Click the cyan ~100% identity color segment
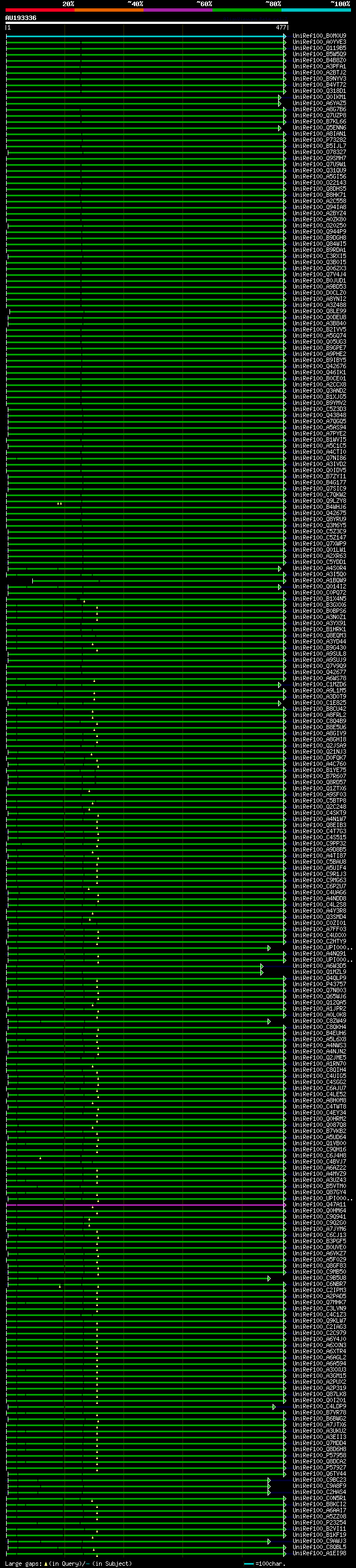The image size is (356, 1568). (317, 10)
